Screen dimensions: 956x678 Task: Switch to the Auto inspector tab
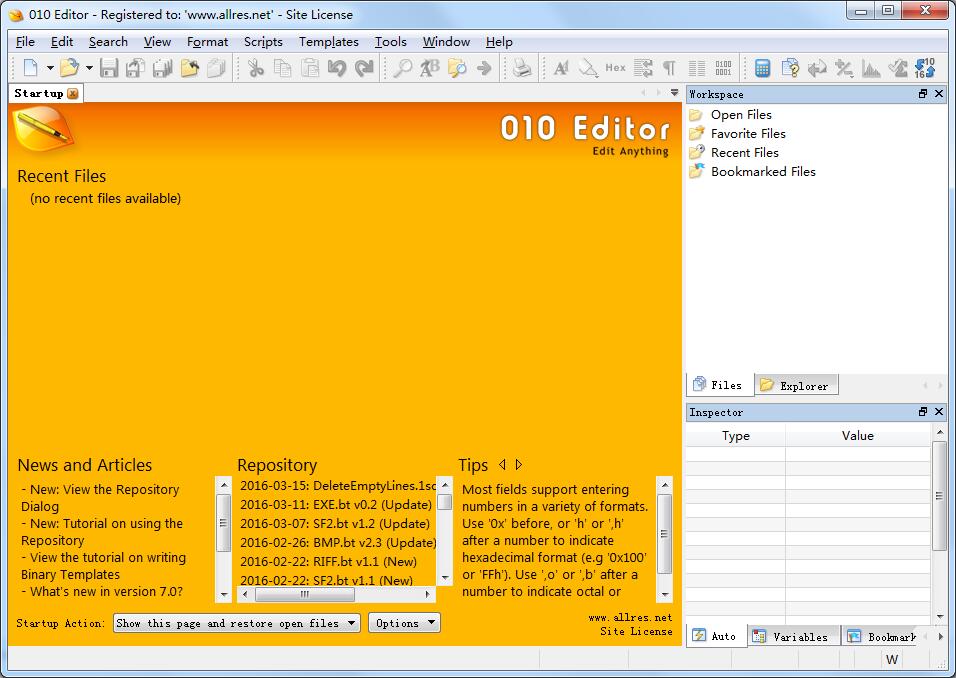pyautogui.click(x=715, y=636)
